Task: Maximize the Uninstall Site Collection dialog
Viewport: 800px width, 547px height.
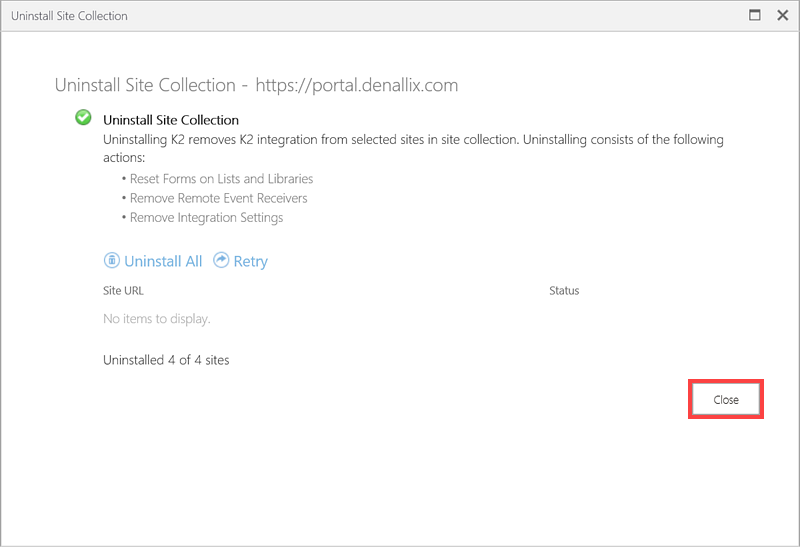Action: 755,15
